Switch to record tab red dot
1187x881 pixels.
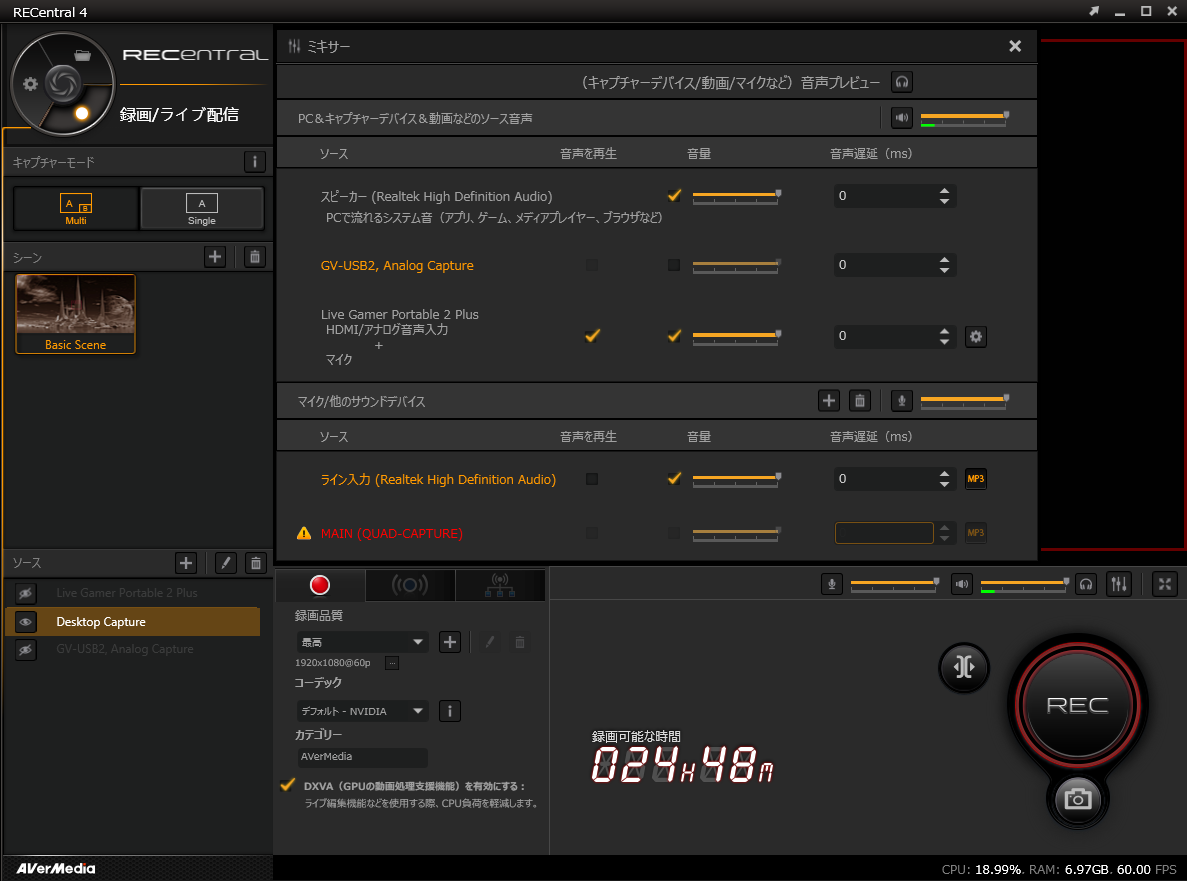click(320, 585)
